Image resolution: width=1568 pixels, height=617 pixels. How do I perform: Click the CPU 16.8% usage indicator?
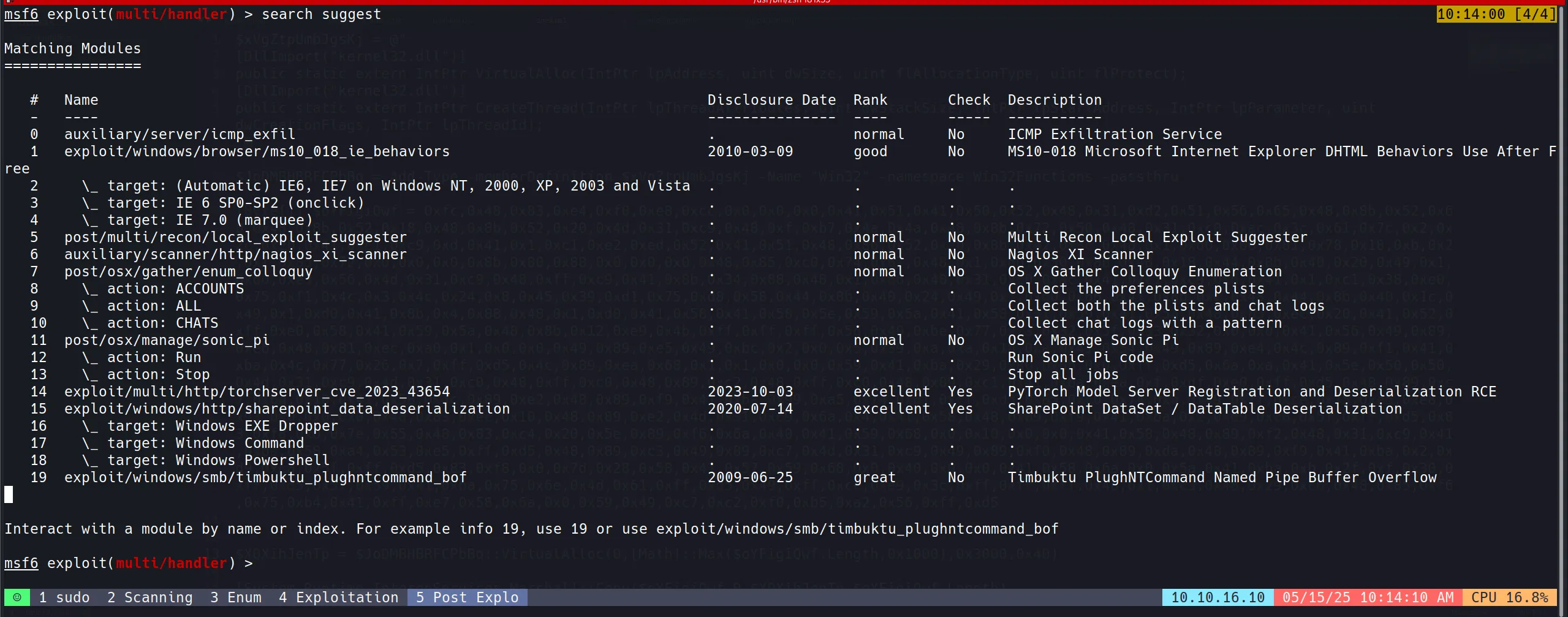[x=1509, y=597]
